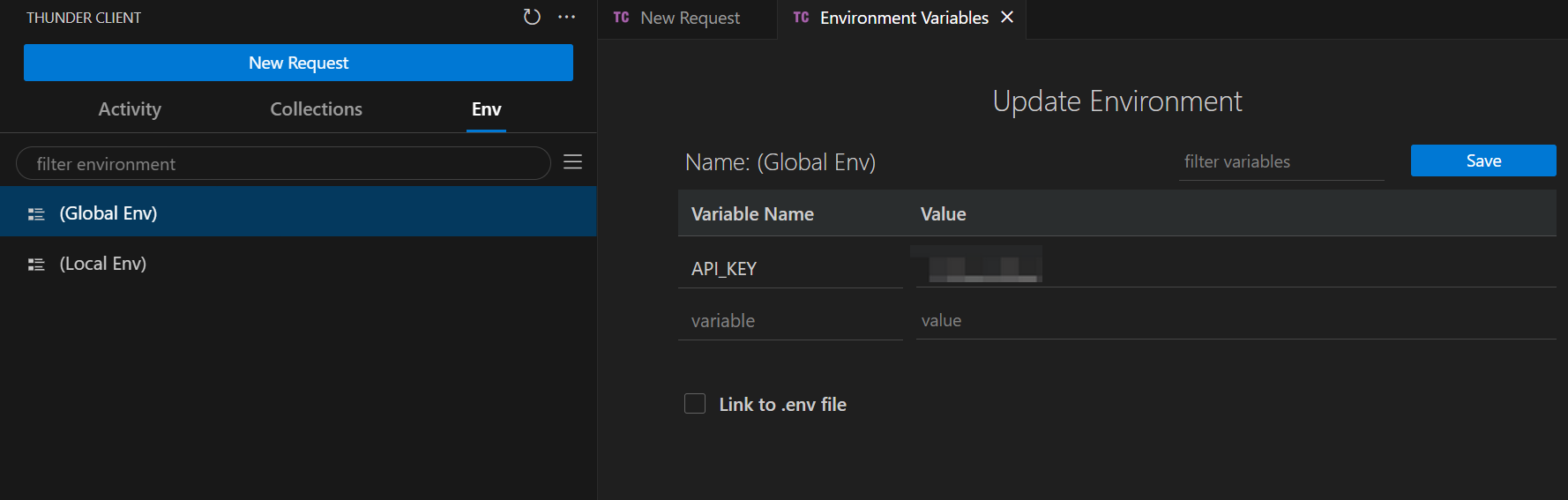
Task: Click the API_KEY variable name field
Action: point(790,269)
